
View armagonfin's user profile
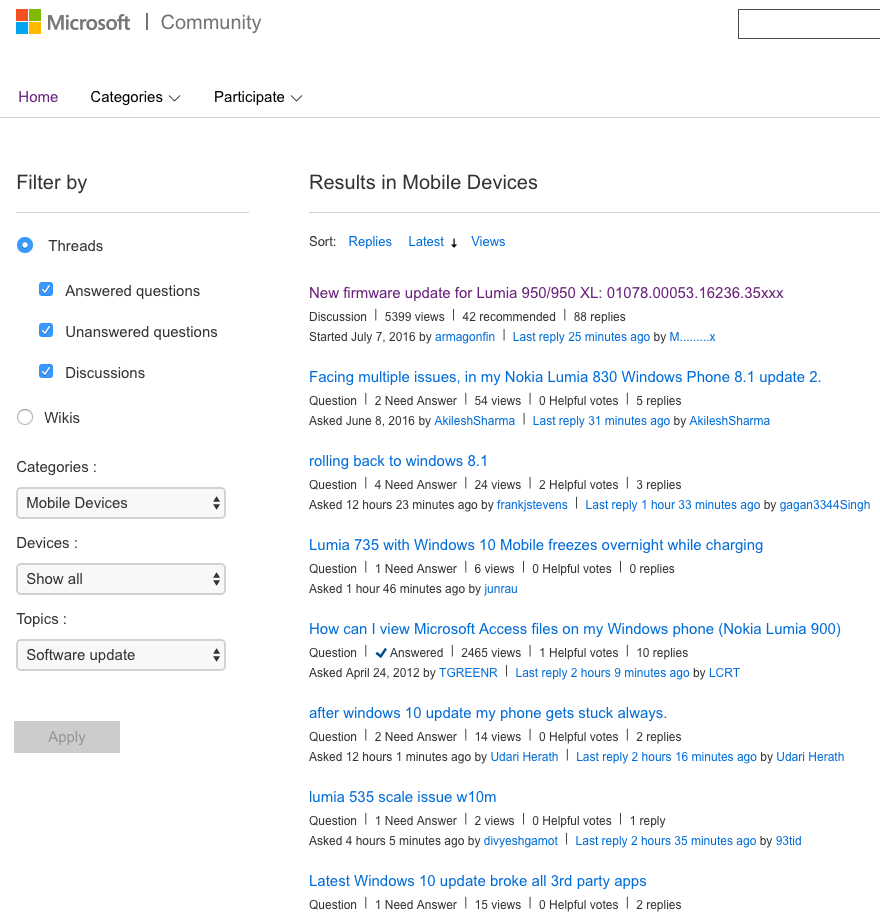465,337
